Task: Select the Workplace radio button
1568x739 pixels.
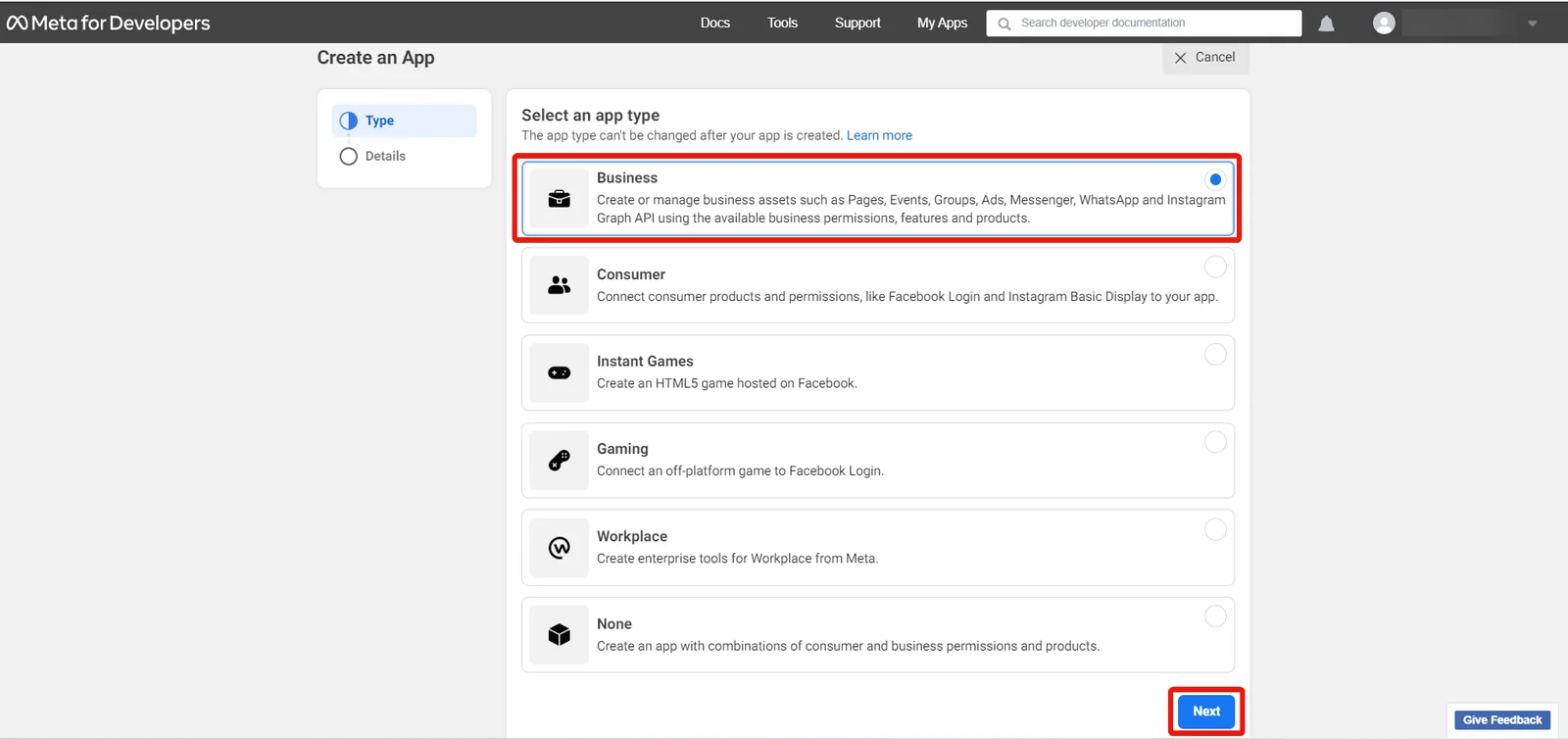Action: pyautogui.click(x=1215, y=529)
